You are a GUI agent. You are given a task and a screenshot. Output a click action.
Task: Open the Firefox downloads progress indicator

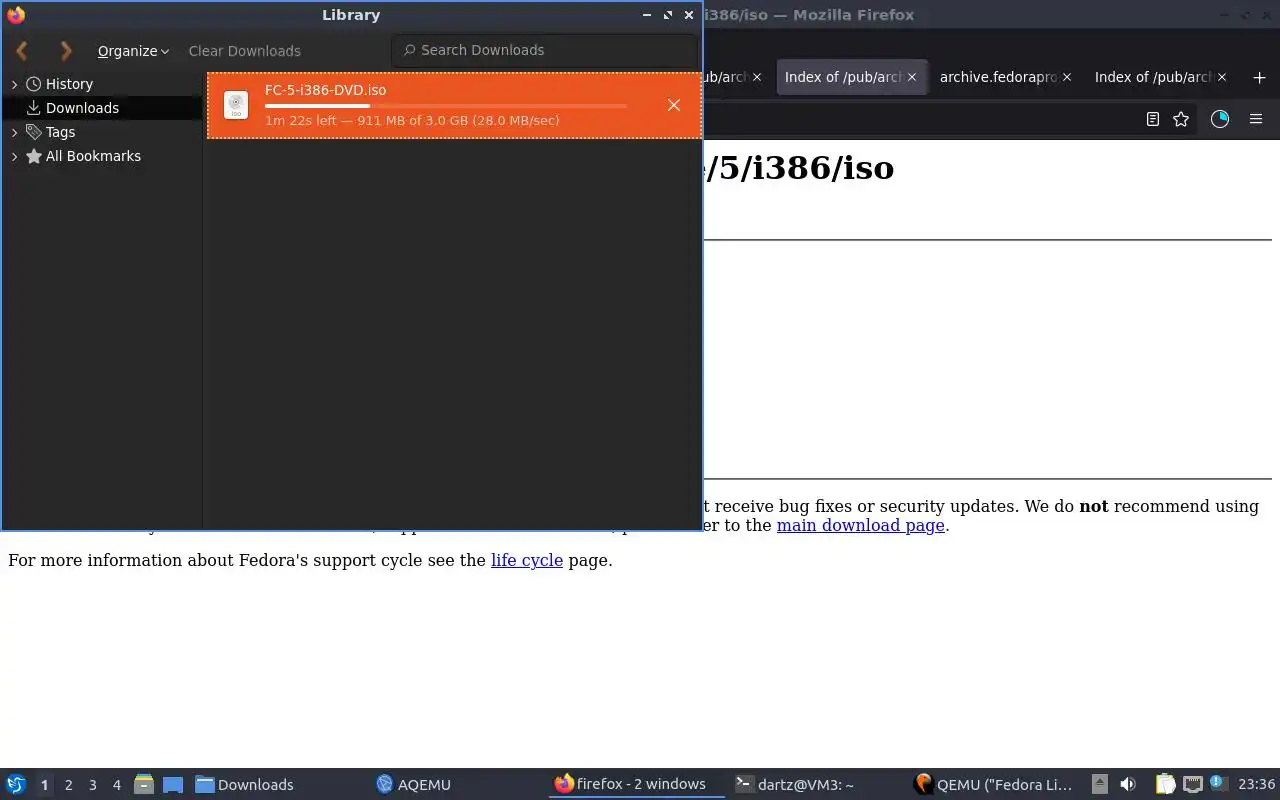[x=1219, y=119]
